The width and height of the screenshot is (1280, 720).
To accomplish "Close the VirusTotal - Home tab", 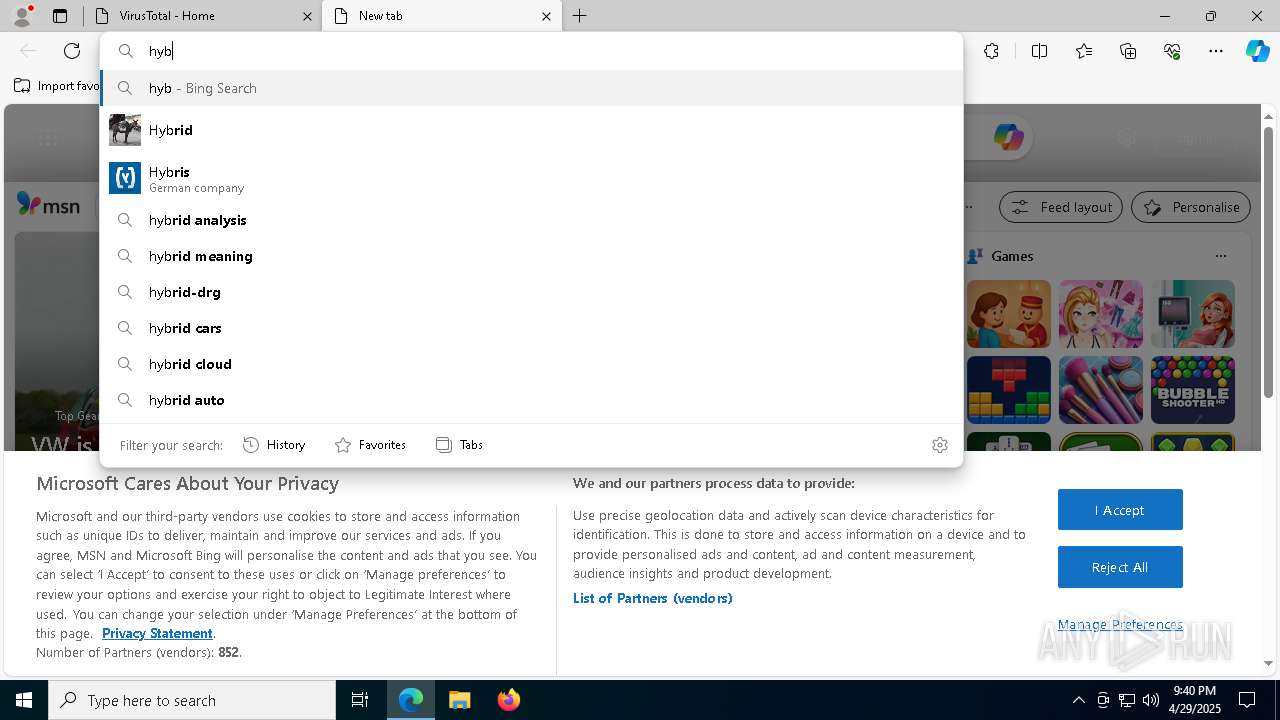I will pyautogui.click(x=307, y=16).
